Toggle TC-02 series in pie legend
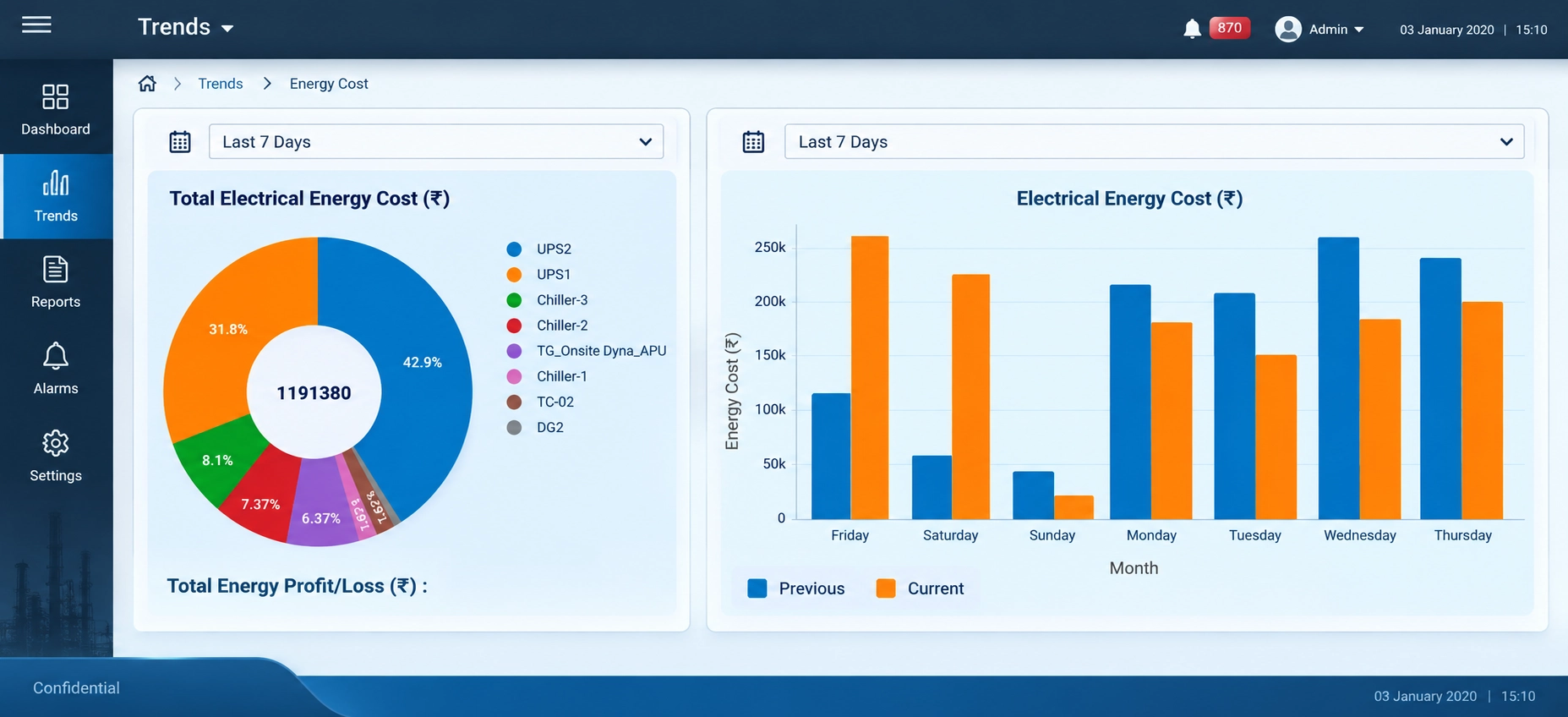The image size is (1568, 717). pos(540,402)
